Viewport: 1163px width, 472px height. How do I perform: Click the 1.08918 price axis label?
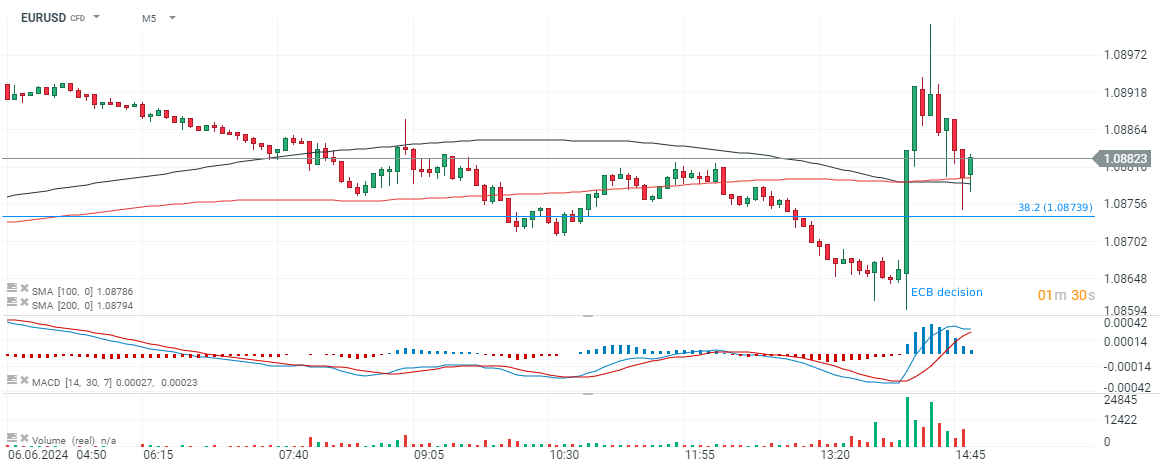[1127, 93]
